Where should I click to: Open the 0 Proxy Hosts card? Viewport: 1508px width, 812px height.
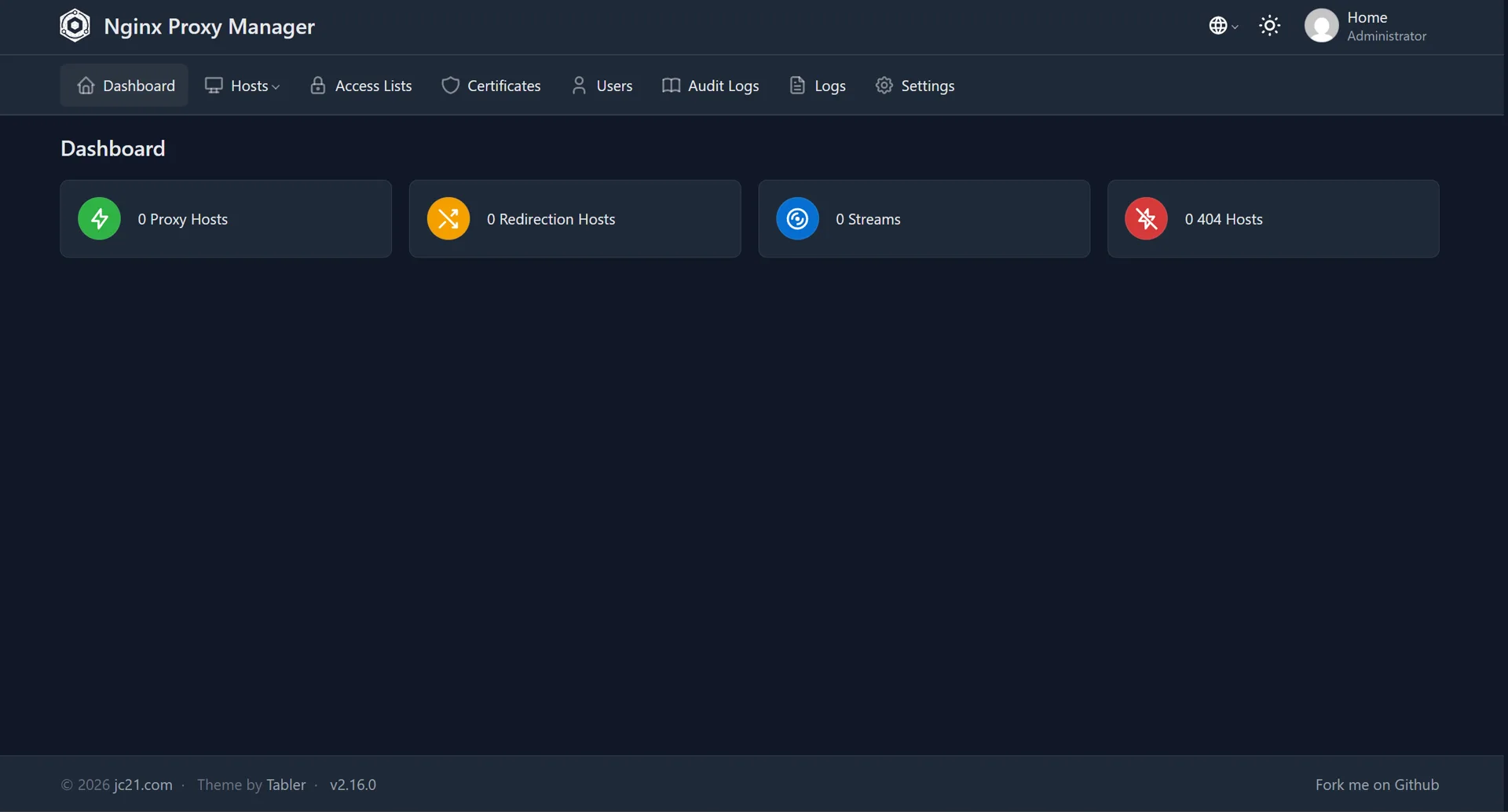(x=226, y=219)
